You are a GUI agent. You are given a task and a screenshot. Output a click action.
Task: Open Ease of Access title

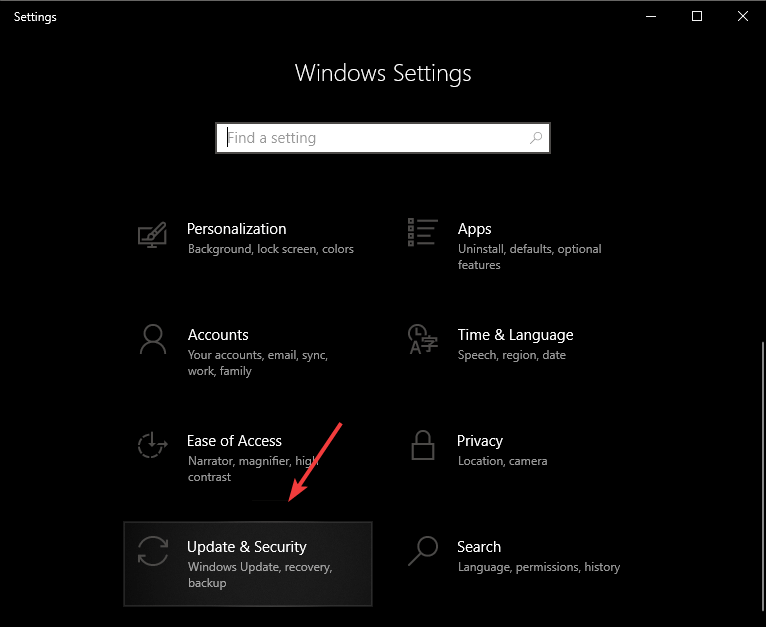(234, 441)
